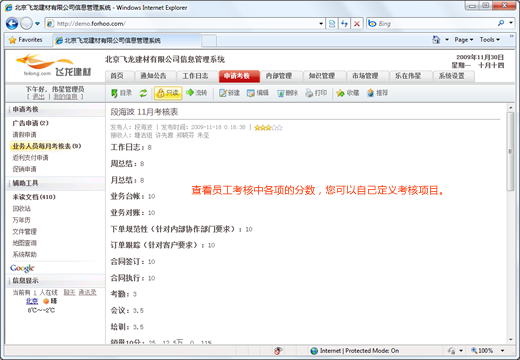Viewport: 520px width, 360px height.
Task: Click the Google logo in sidebar
Action: pyautogui.click(x=22, y=268)
